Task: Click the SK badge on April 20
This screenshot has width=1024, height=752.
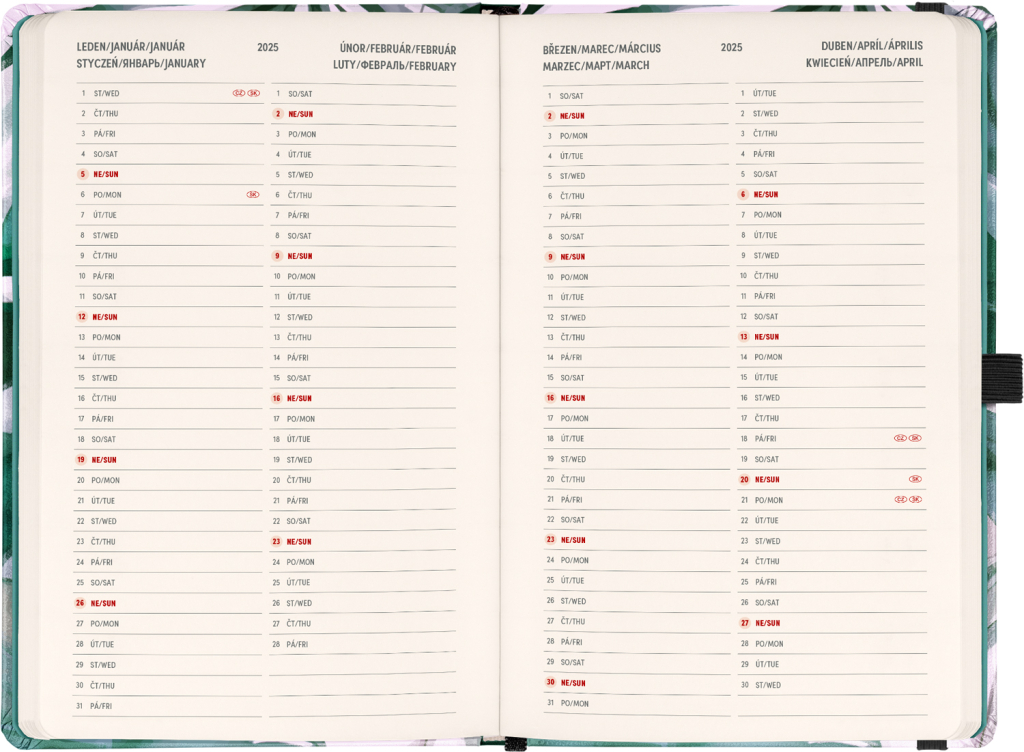Action: pyautogui.click(x=915, y=479)
